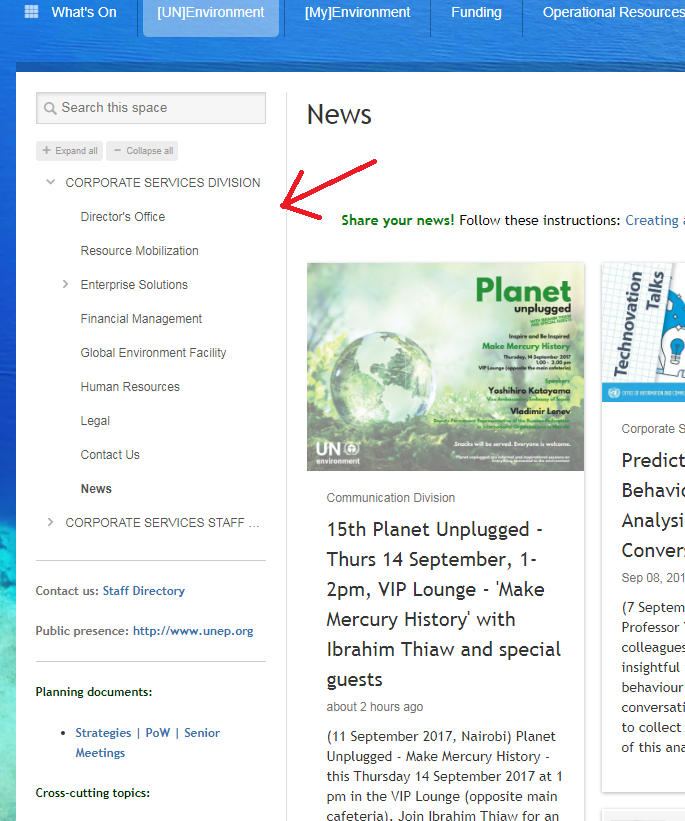Open the 15th Planet Unplugged article title
This screenshot has height=821, width=685.
point(444,604)
